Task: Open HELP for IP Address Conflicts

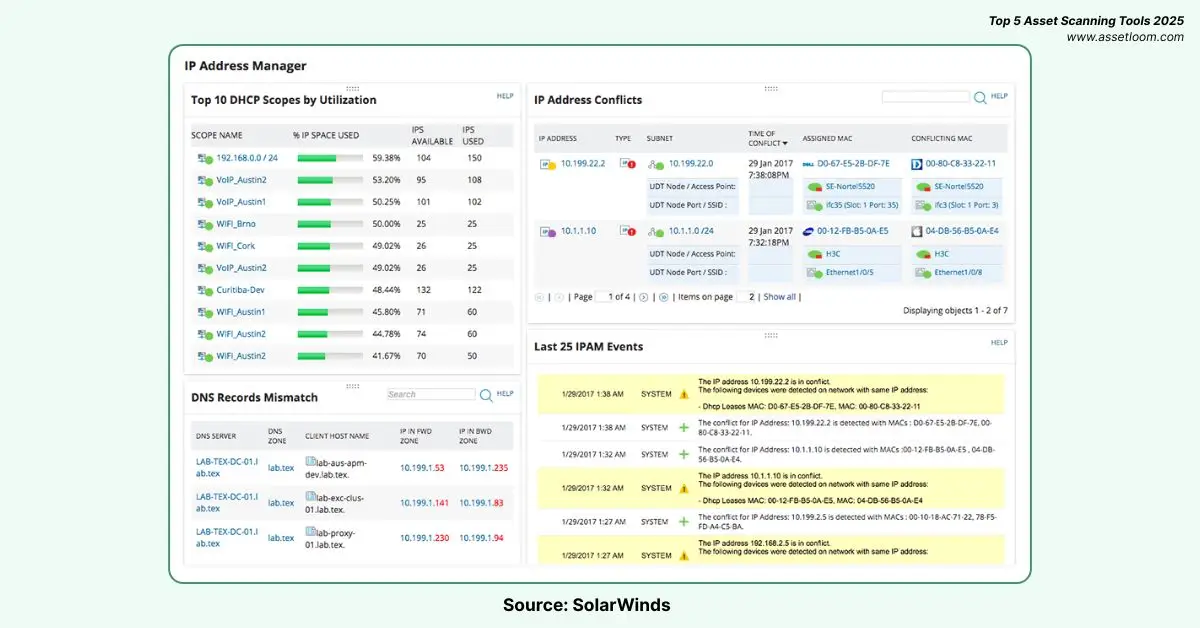Action: point(999,96)
